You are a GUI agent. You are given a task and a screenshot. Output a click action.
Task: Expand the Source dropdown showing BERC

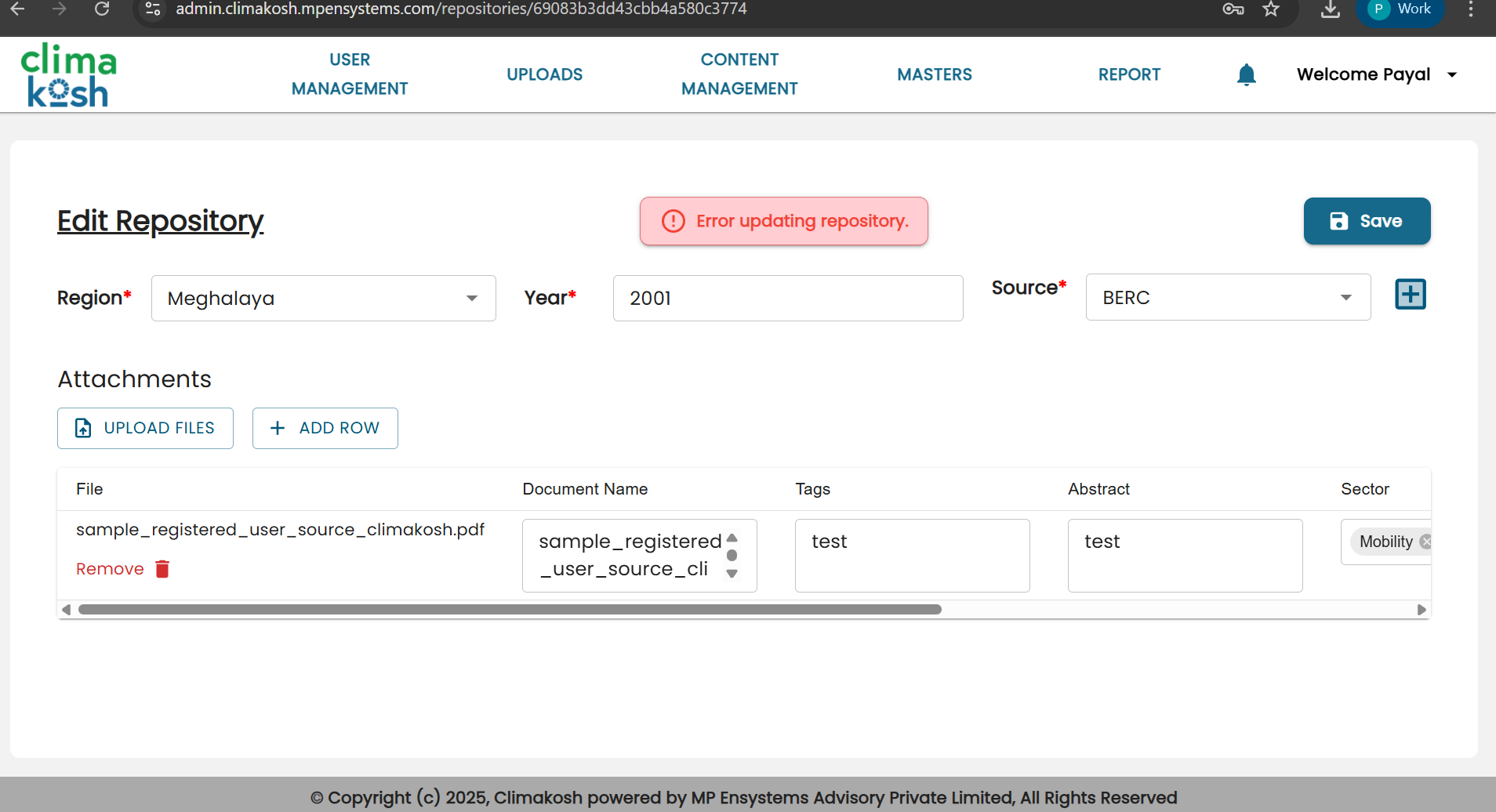click(x=1227, y=298)
